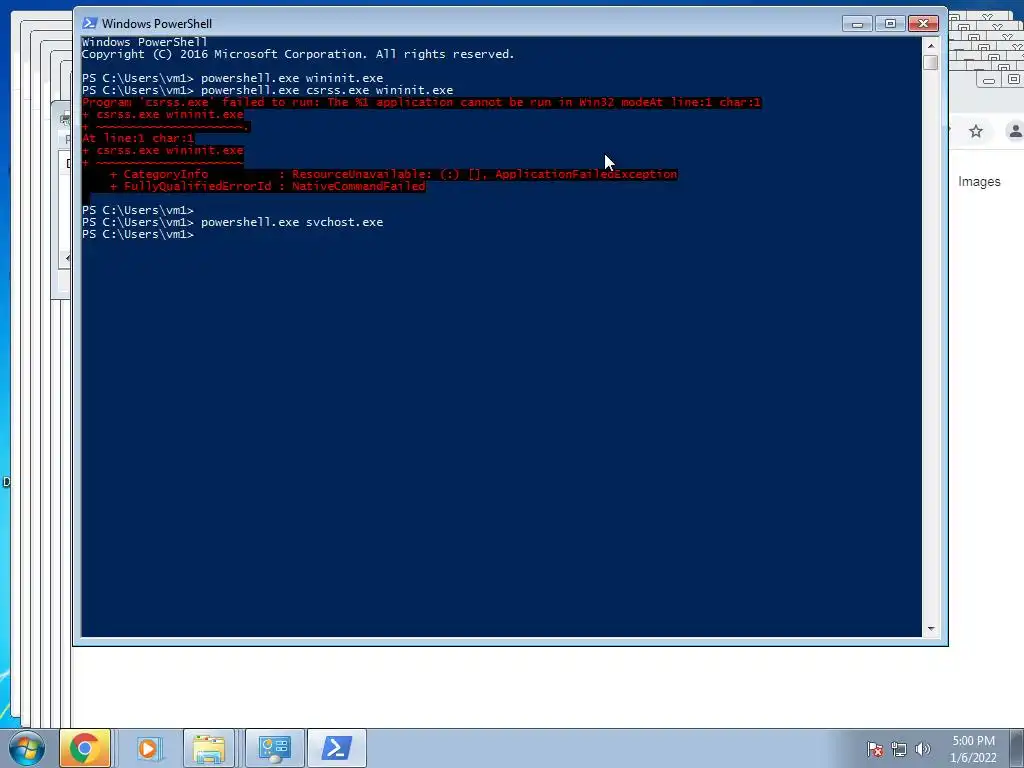This screenshot has width=1024, height=768.
Task: Click the FullyQualifiedErrorId NativeCommandFailed line
Action: [268, 186]
